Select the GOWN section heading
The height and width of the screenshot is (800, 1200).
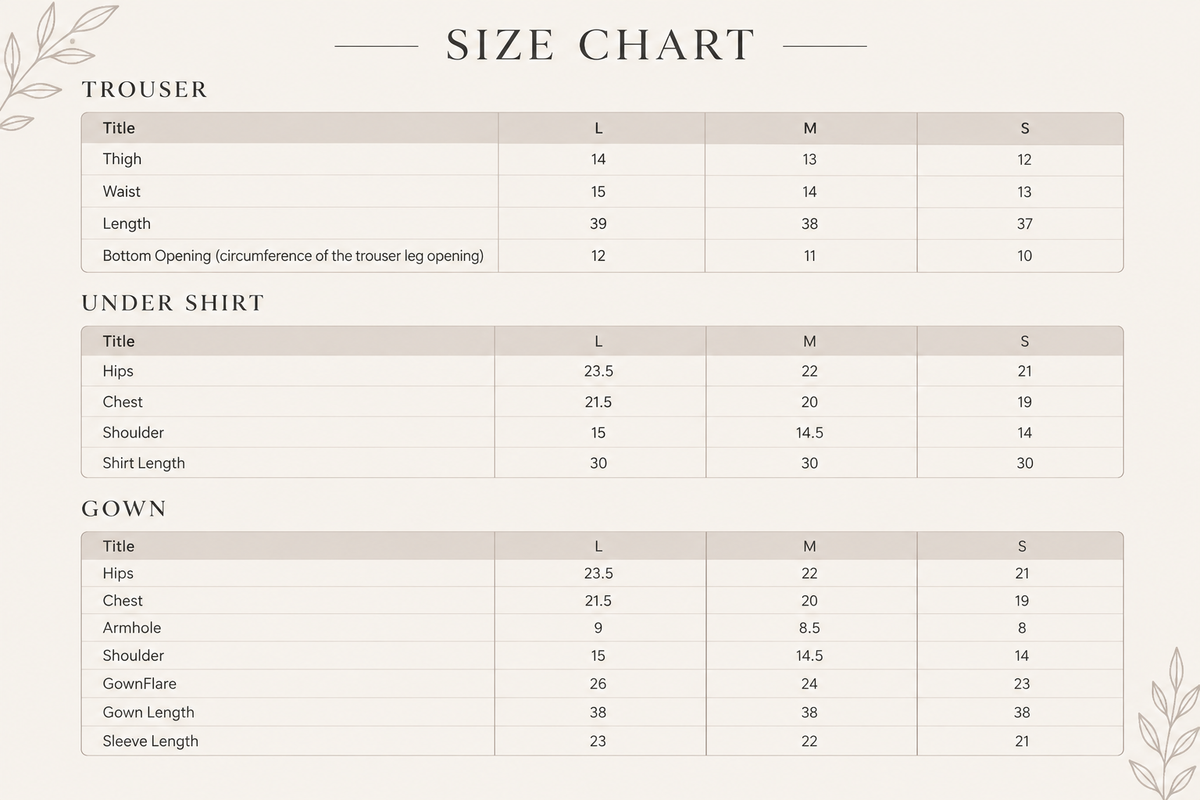click(x=124, y=509)
